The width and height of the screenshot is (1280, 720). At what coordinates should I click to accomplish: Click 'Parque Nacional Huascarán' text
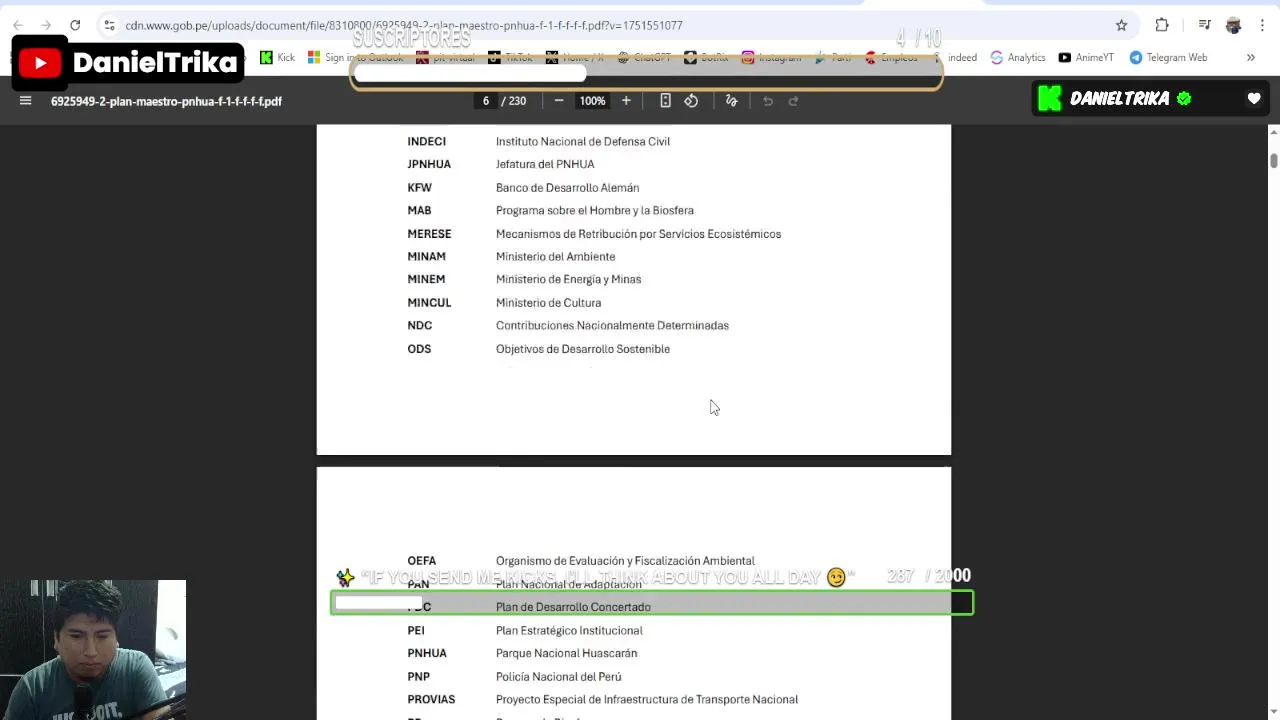coord(566,654)
